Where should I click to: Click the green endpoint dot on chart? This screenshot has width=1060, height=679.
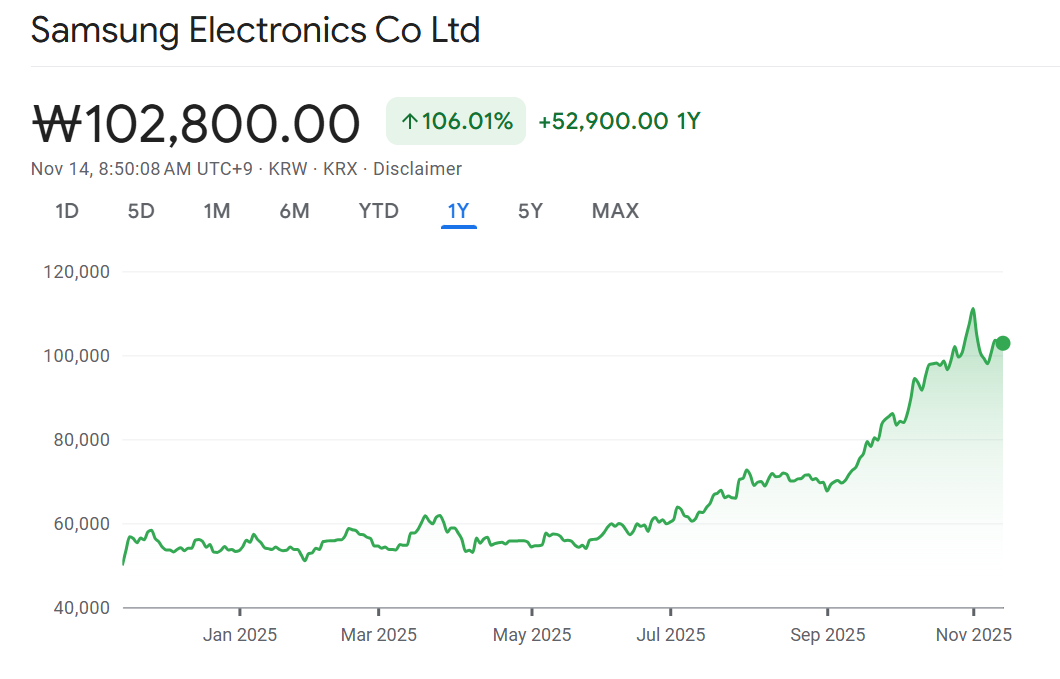click(x=1003, y=343)
